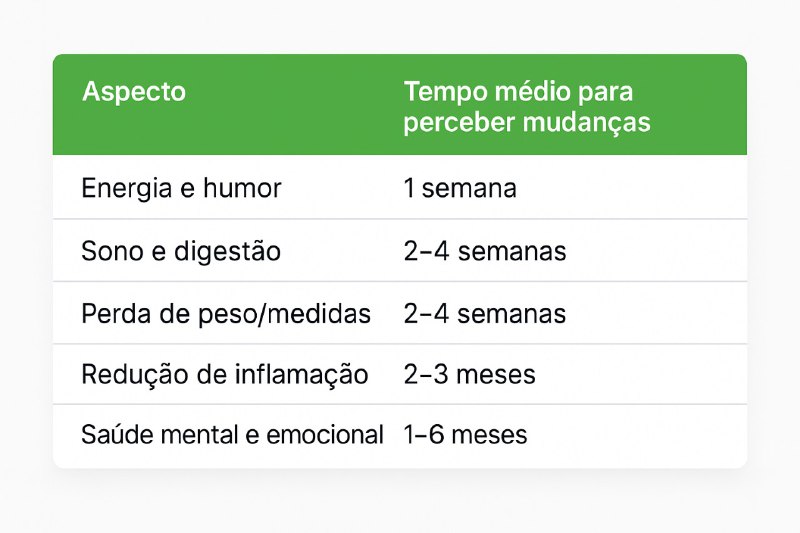
Task: Click the Aspecto column header
Action: click(x=134, y=92)
